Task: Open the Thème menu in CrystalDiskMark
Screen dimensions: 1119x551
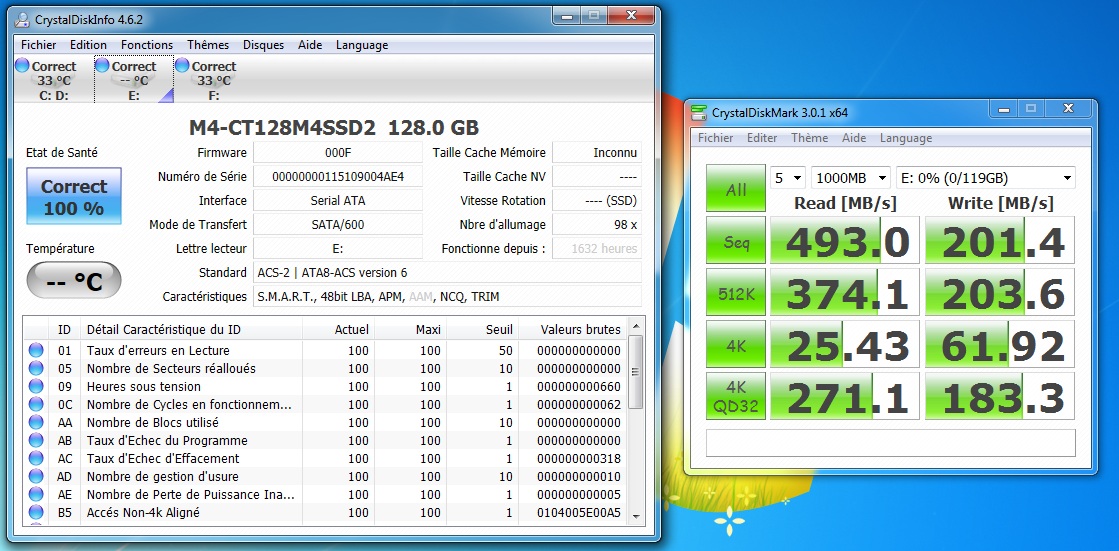Action: [x=809, y=138]
